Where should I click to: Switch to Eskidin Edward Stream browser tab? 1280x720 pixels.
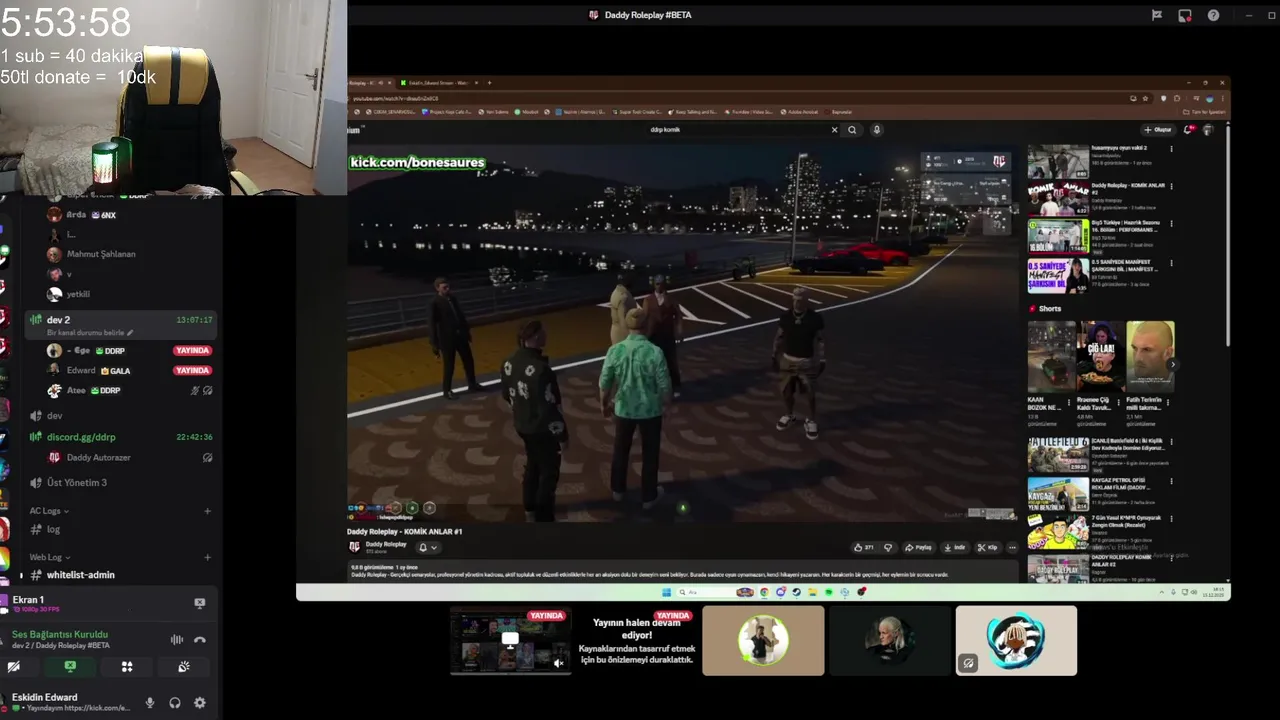coord(437,83)
